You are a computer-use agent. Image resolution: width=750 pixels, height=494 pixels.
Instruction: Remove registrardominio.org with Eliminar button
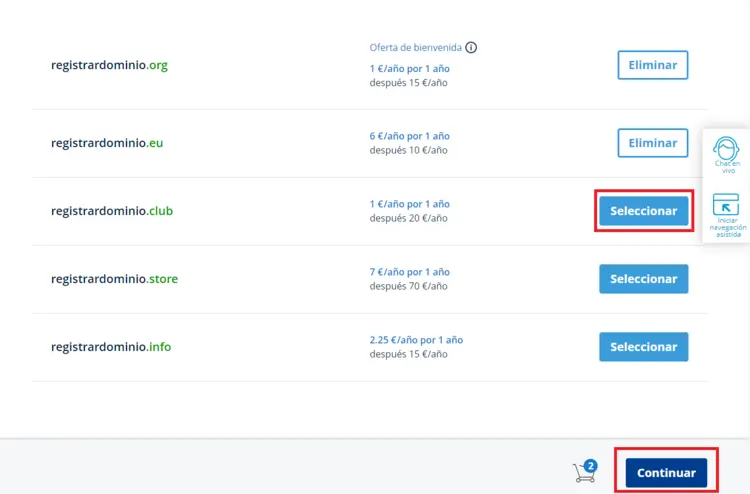[x=652, y=65]
